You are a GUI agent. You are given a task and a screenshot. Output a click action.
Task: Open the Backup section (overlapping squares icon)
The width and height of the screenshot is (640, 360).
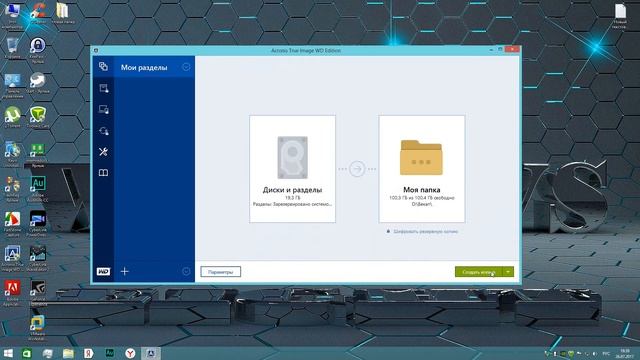tap(103, 67)
